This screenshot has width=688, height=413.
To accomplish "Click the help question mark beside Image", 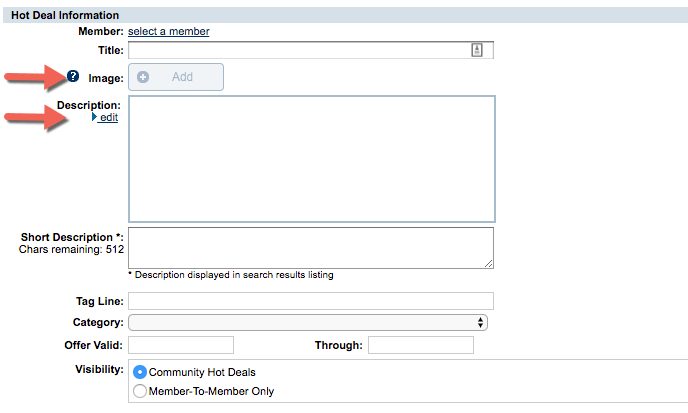I will point(73,76).
